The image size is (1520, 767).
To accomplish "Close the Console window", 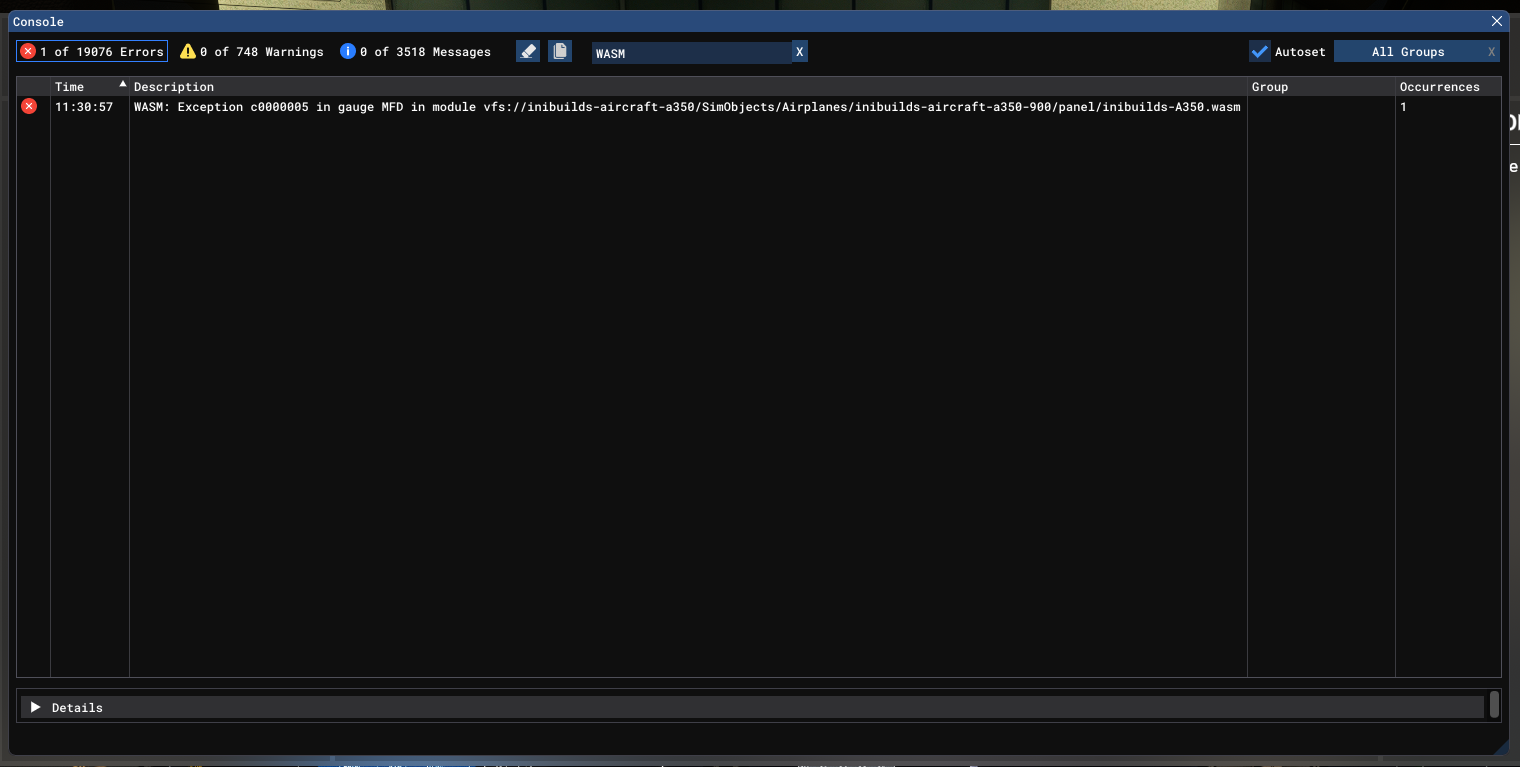I will click(1497, 21).
